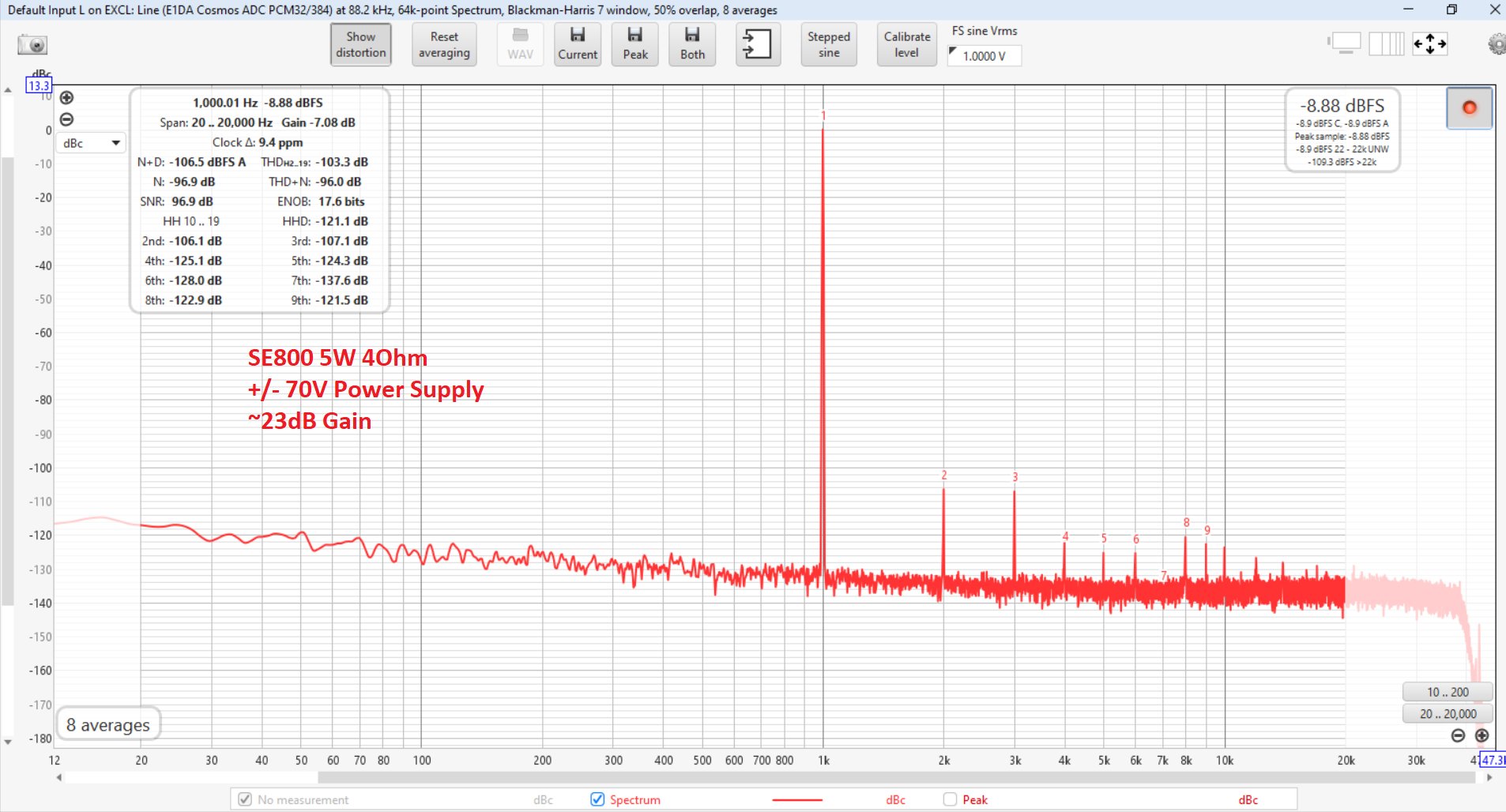1506x812 pixels.
Task: Click harmonic marker 2 on spectrum
Action: pyautogui.click(x=943, y=475)
